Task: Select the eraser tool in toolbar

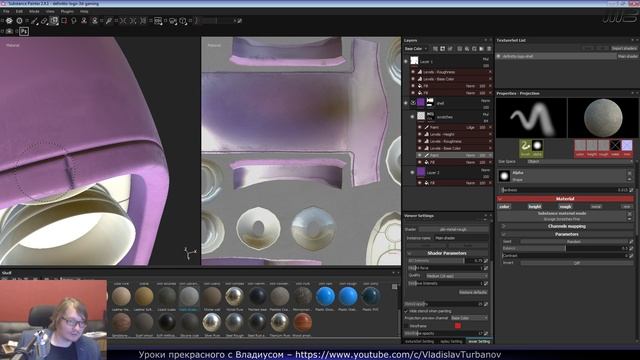Action: [44, 21]
